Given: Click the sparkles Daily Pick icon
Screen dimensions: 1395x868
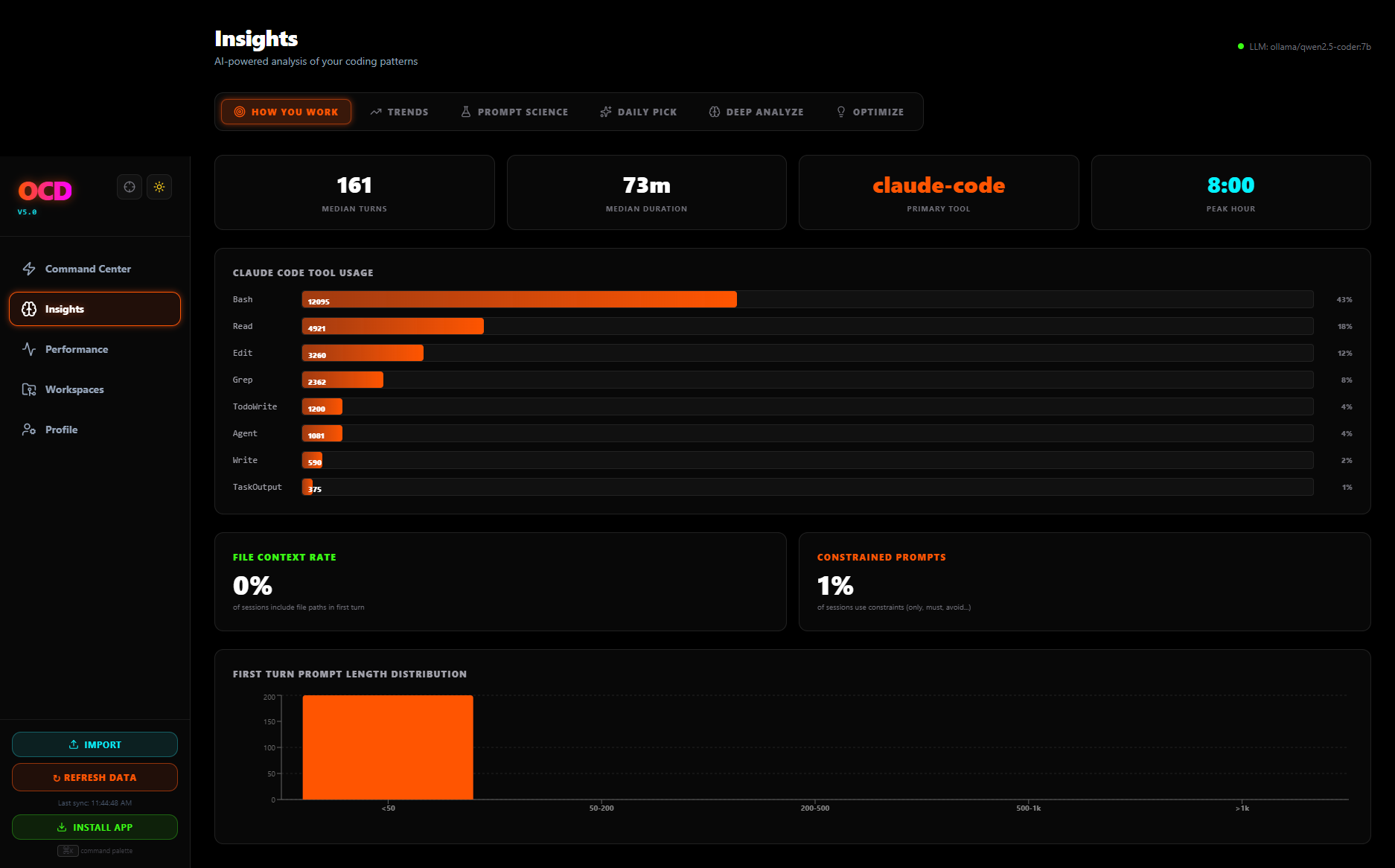Looking at the screenshot, I should 606,112.
